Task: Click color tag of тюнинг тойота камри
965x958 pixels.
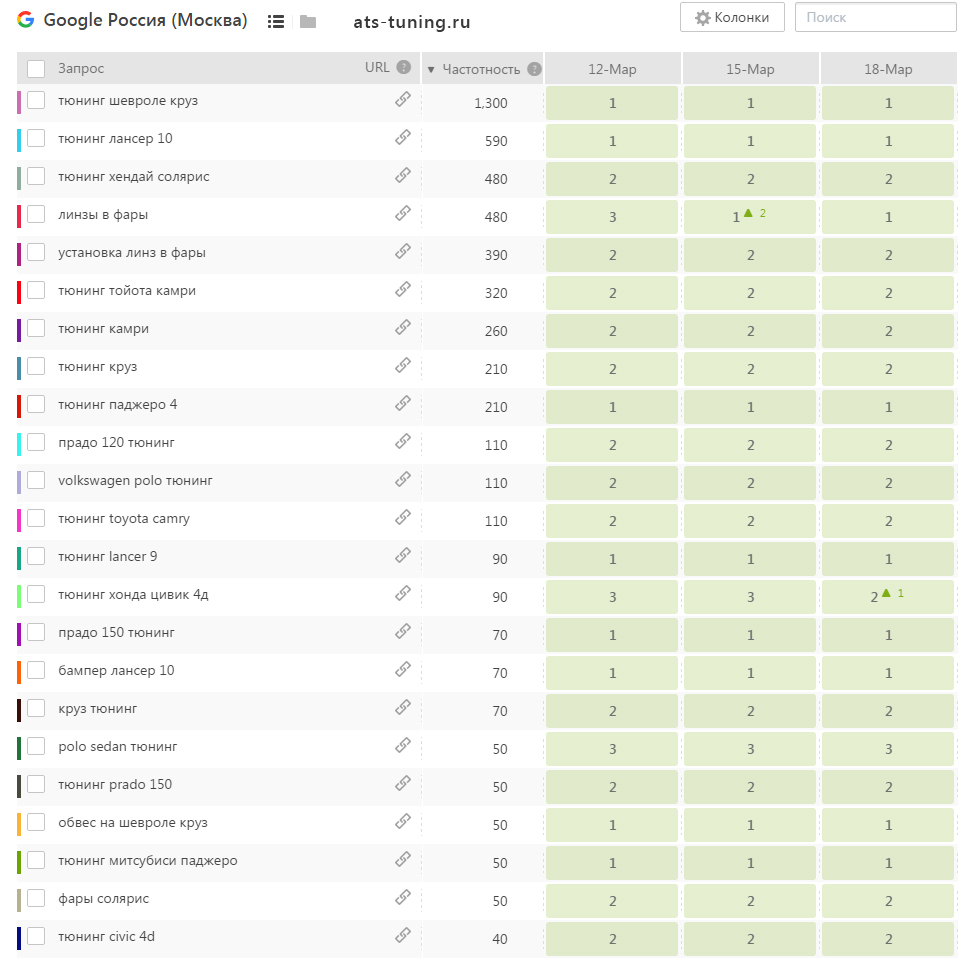Action: point(19,292)
